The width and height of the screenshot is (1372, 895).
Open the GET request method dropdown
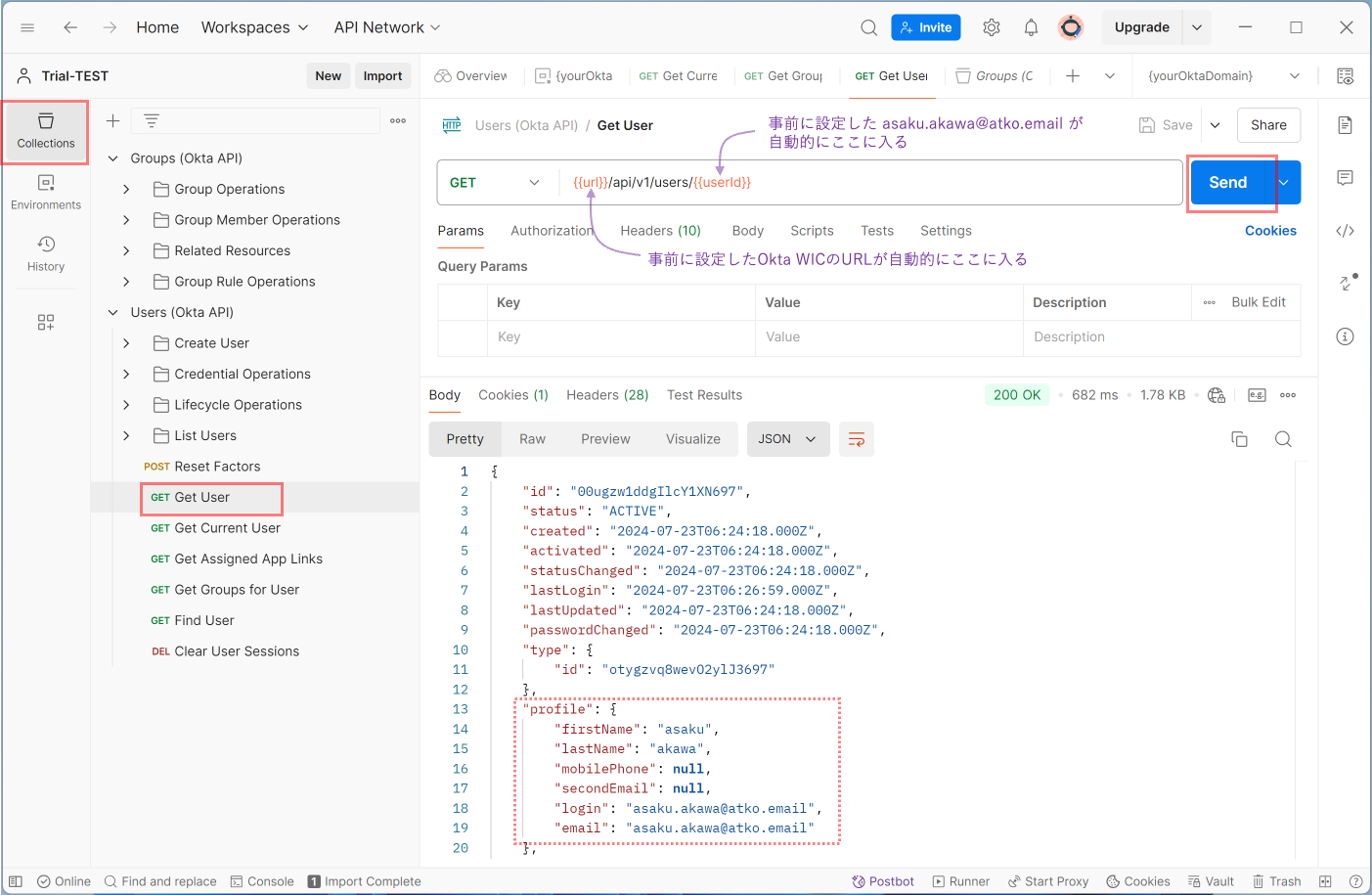[496, 182]
